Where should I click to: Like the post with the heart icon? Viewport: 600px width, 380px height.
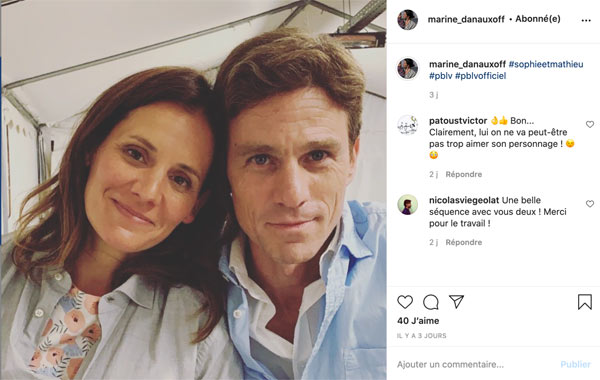(x=405, y=302)
